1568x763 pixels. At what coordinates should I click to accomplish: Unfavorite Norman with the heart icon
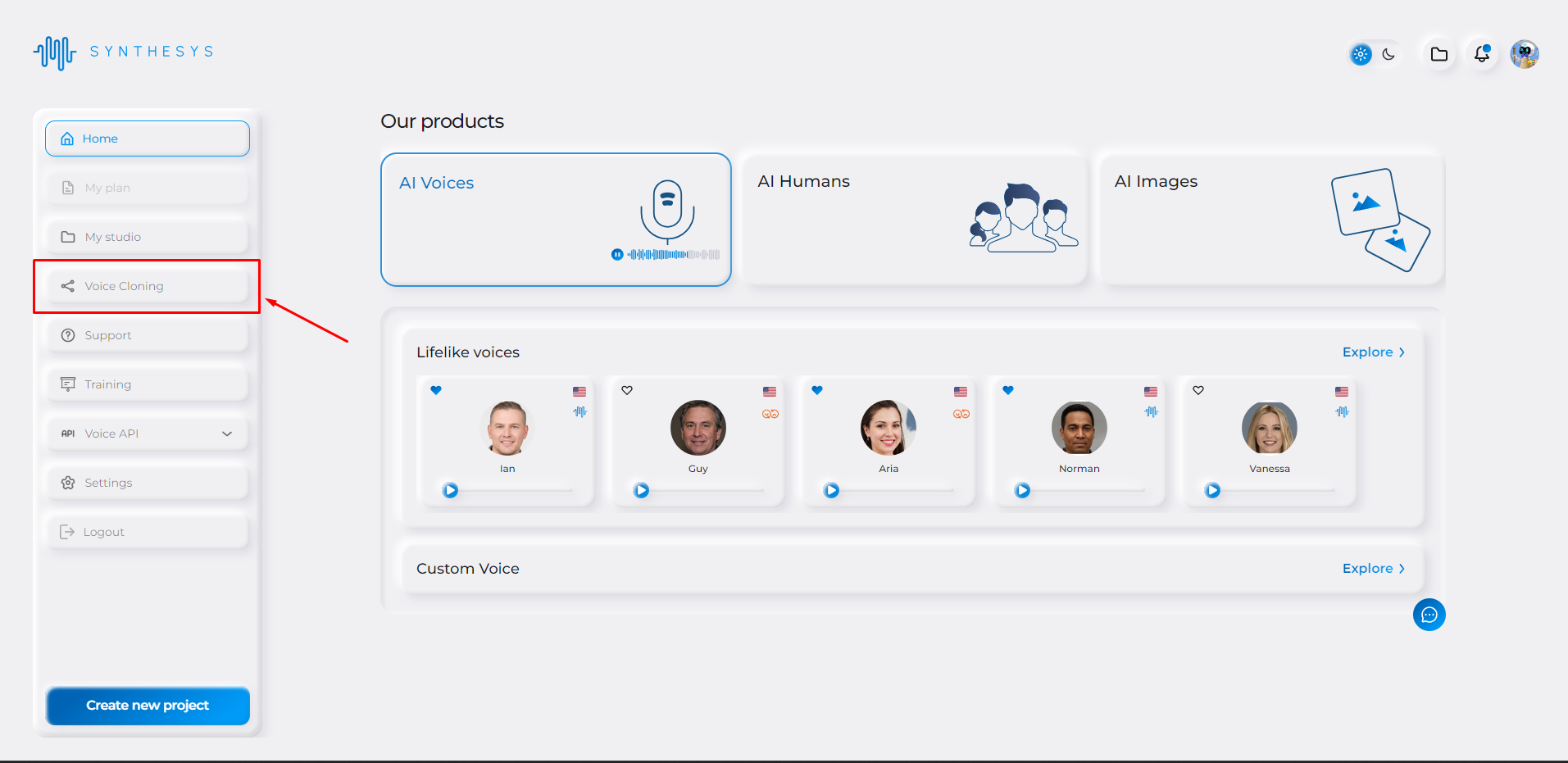tap(1008, 390)
